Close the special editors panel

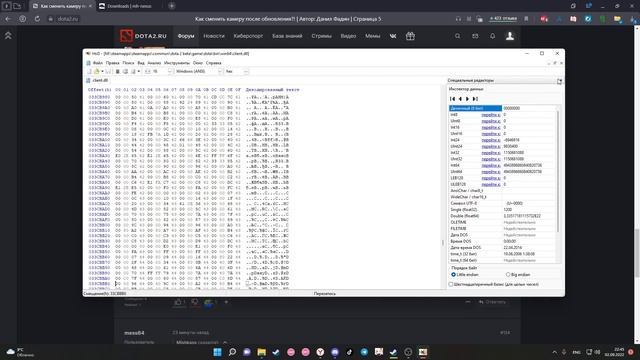coord(559,81)
